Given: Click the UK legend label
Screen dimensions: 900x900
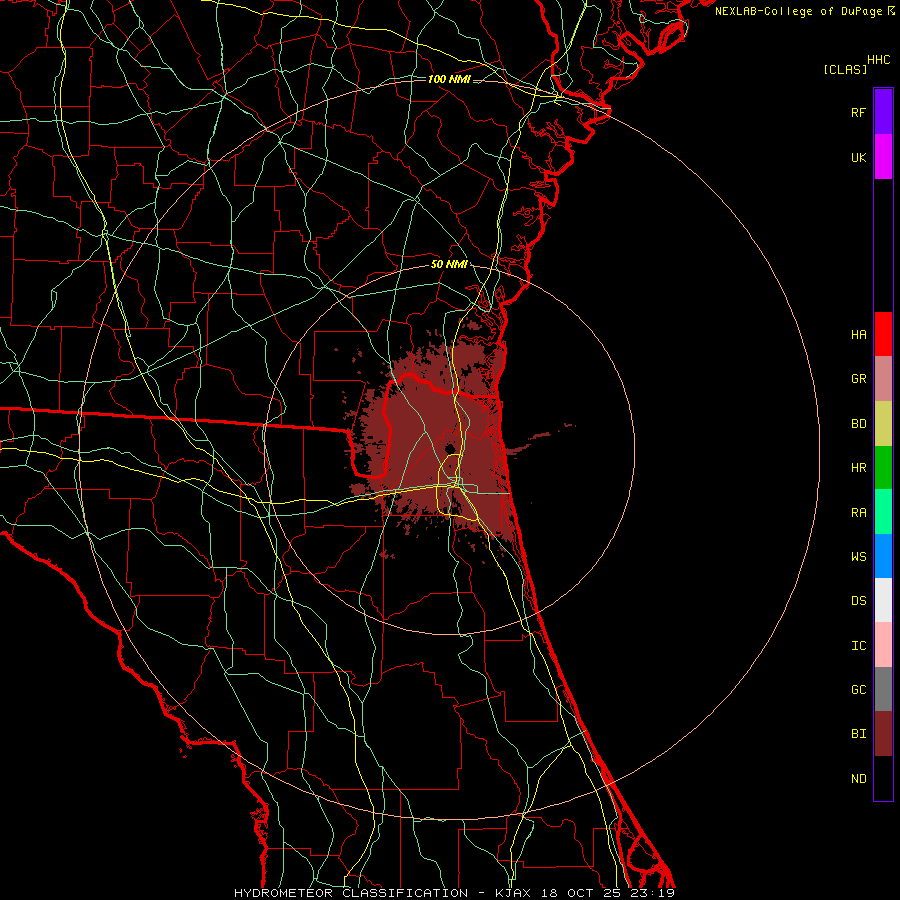Looking at the screenshot, I should (x=858, y=158).
